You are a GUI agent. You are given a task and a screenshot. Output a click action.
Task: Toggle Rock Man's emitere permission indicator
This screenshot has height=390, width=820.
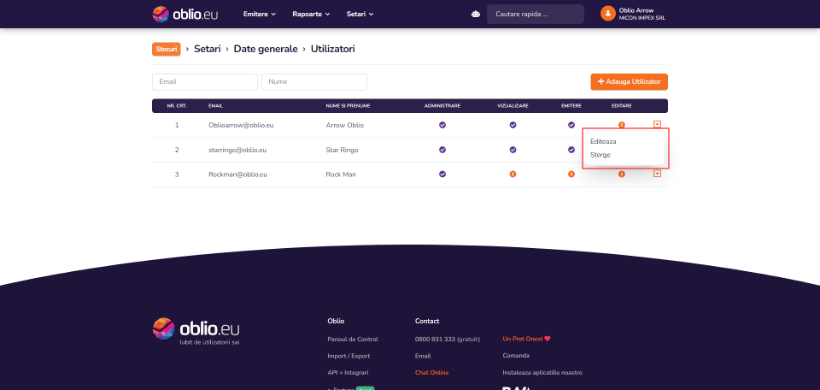point(571,174)
